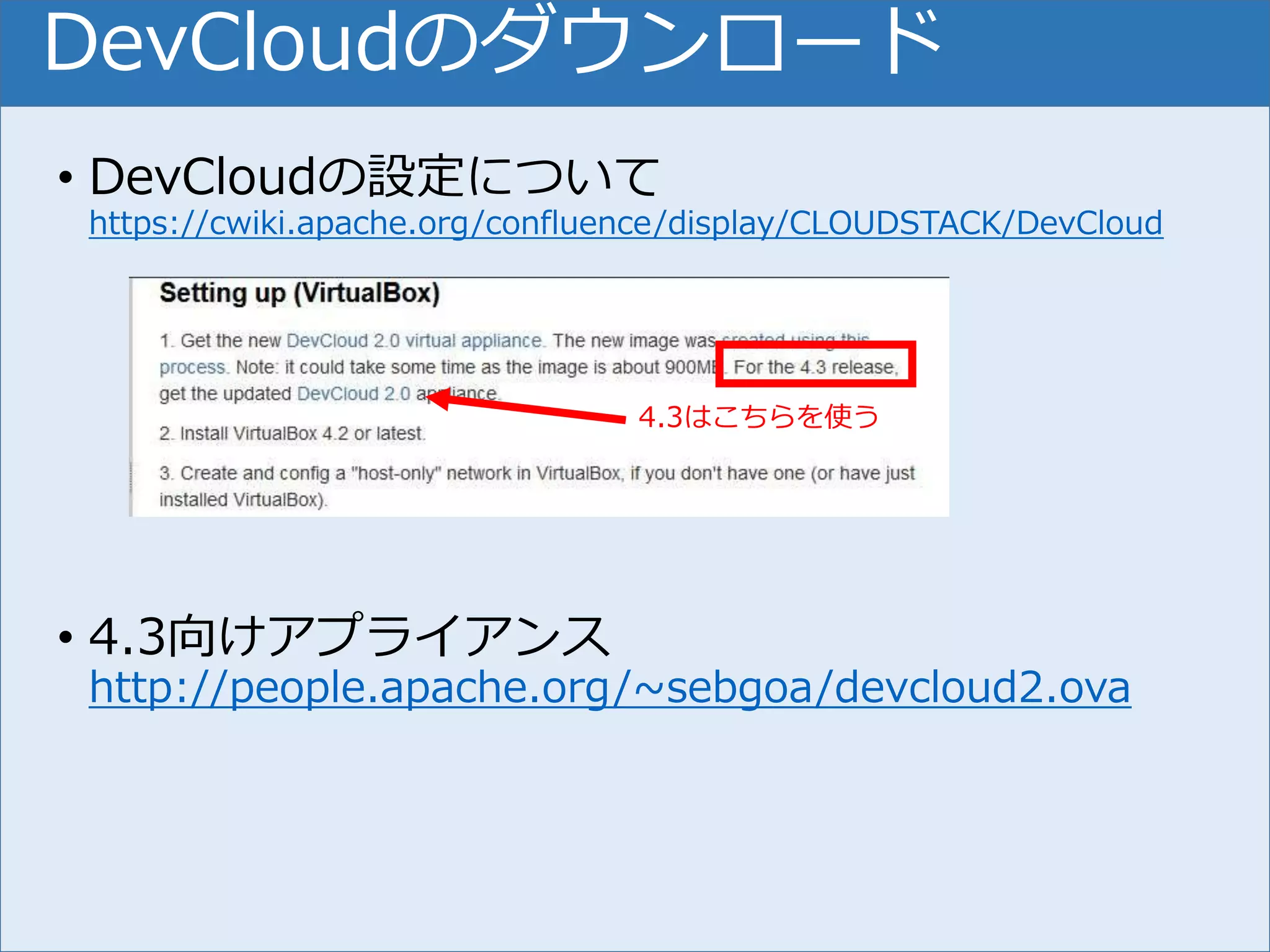Click the updated 'DevCloud 2.0' appliance link
This screenshot has height=952, width=1270.
(353, 394)
